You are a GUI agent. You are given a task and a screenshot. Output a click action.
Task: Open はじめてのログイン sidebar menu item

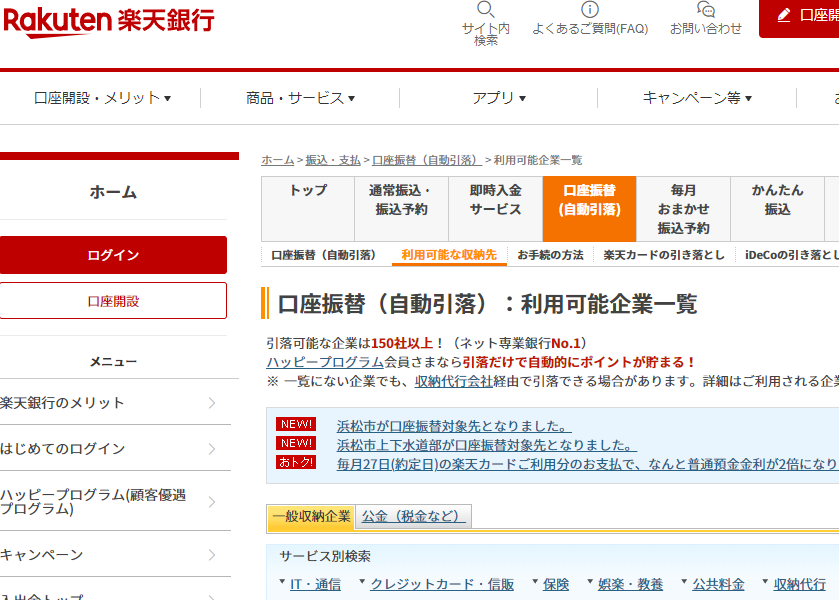(116, 449)
